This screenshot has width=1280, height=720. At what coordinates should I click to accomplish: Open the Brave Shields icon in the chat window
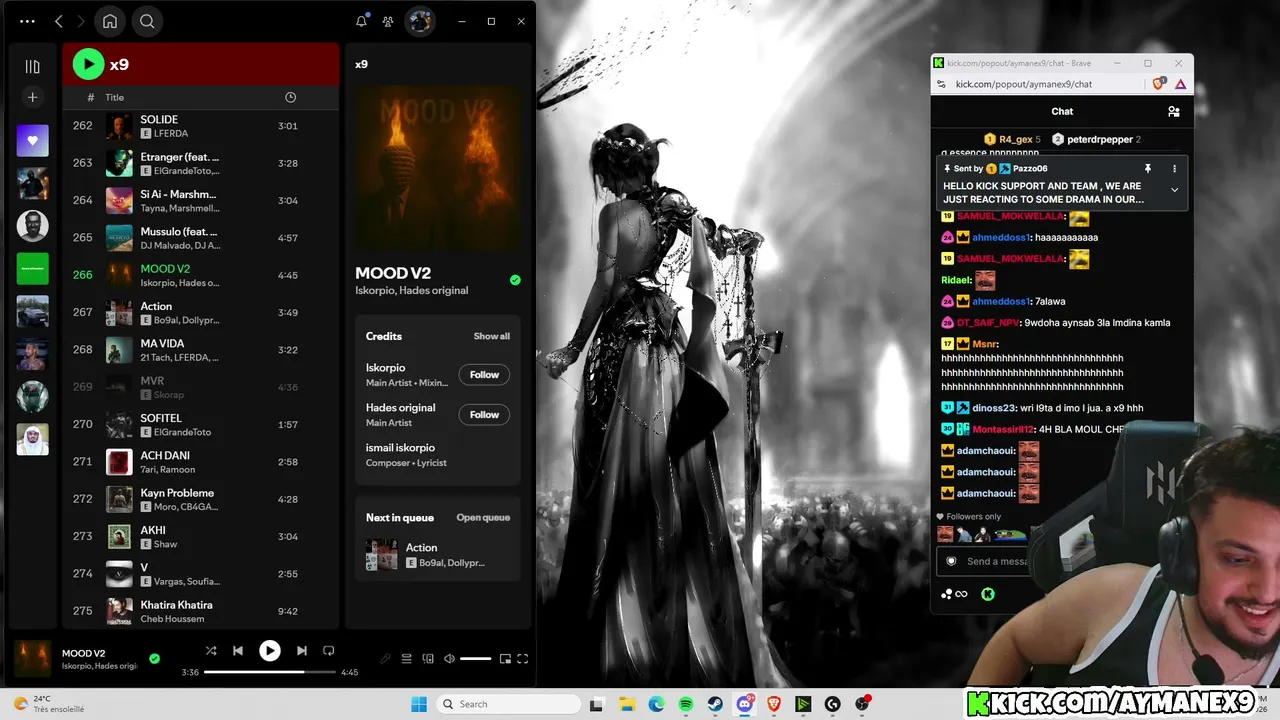(x=1158, y=84)
